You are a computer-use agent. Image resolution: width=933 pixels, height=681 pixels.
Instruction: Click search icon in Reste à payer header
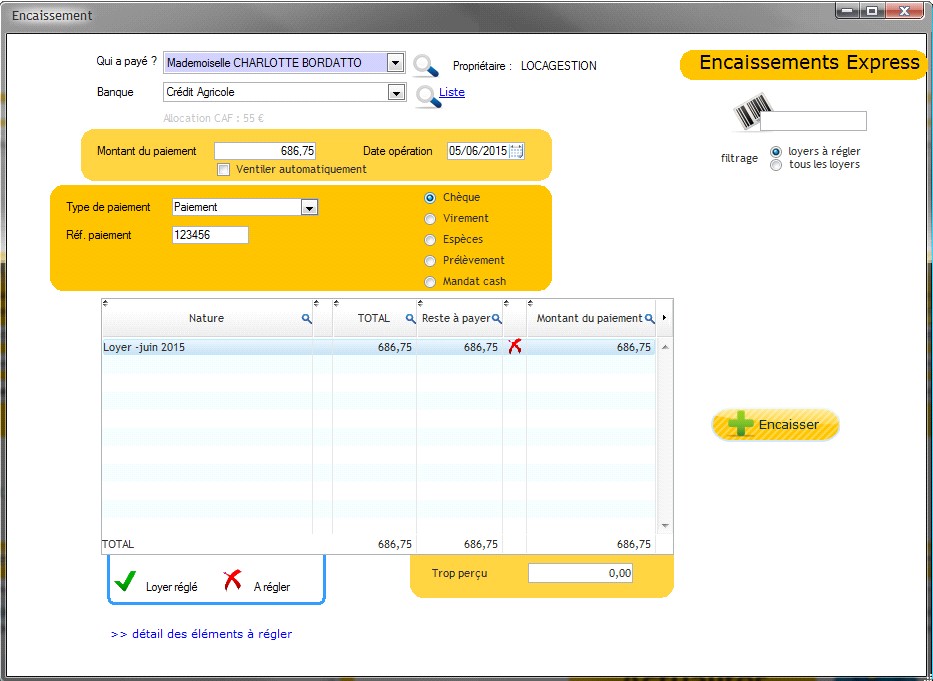click(496, 318)
